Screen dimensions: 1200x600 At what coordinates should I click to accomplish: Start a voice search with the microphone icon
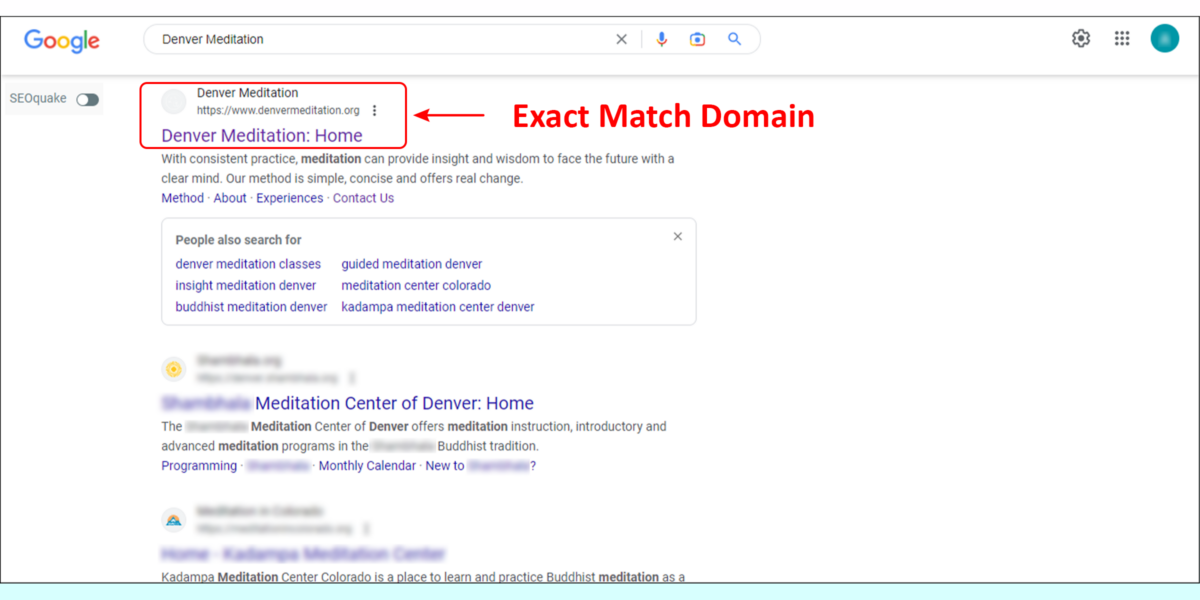[661, 38]
